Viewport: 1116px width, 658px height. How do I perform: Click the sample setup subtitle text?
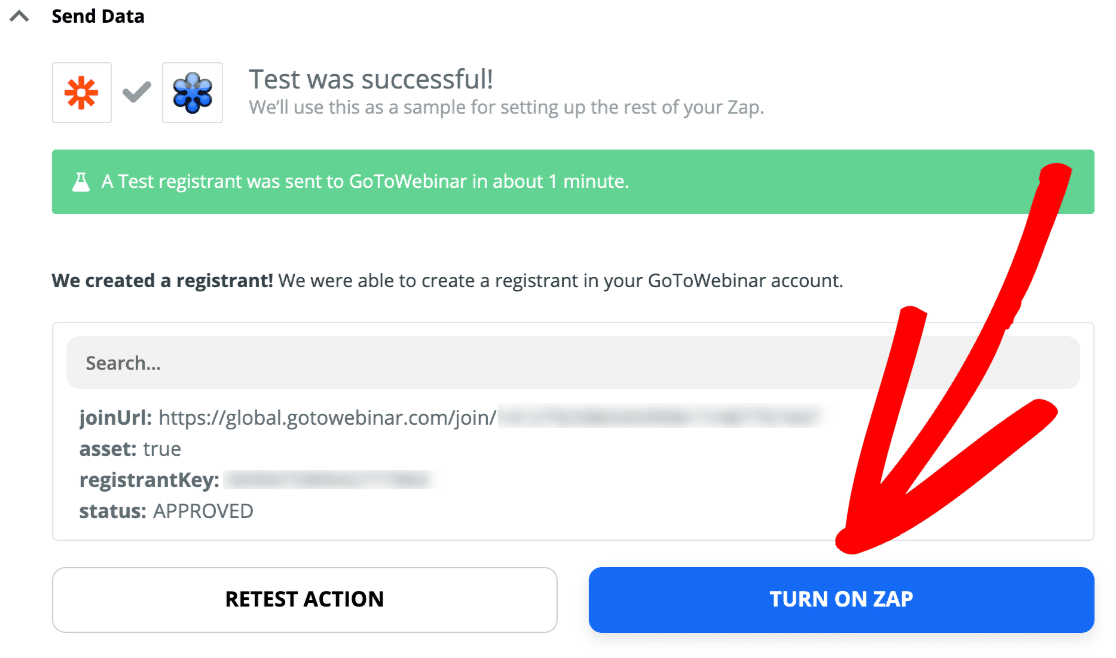click(x=506, y=107)
